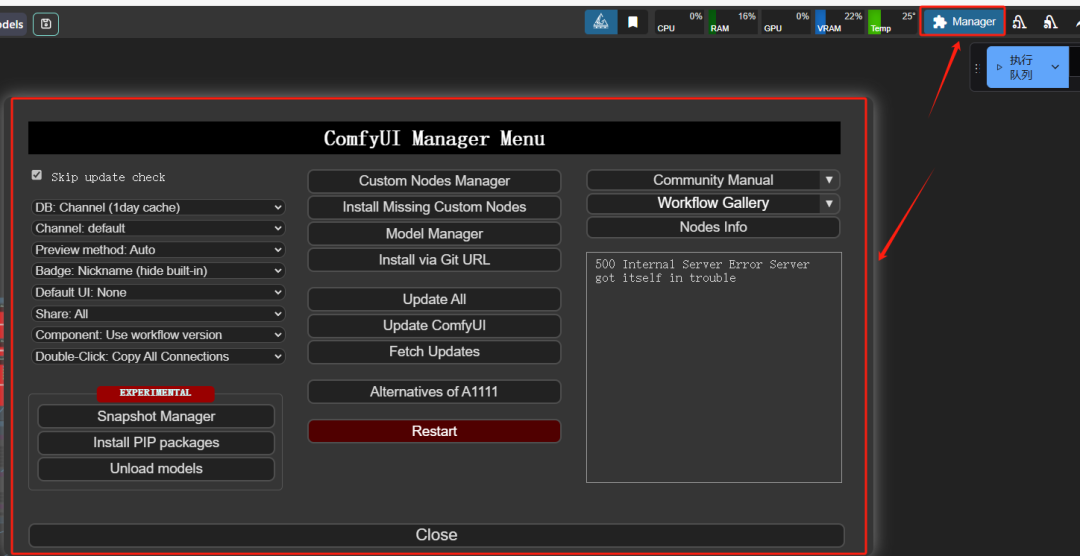Toggle the Skip update check checkbox

(37, 176)
